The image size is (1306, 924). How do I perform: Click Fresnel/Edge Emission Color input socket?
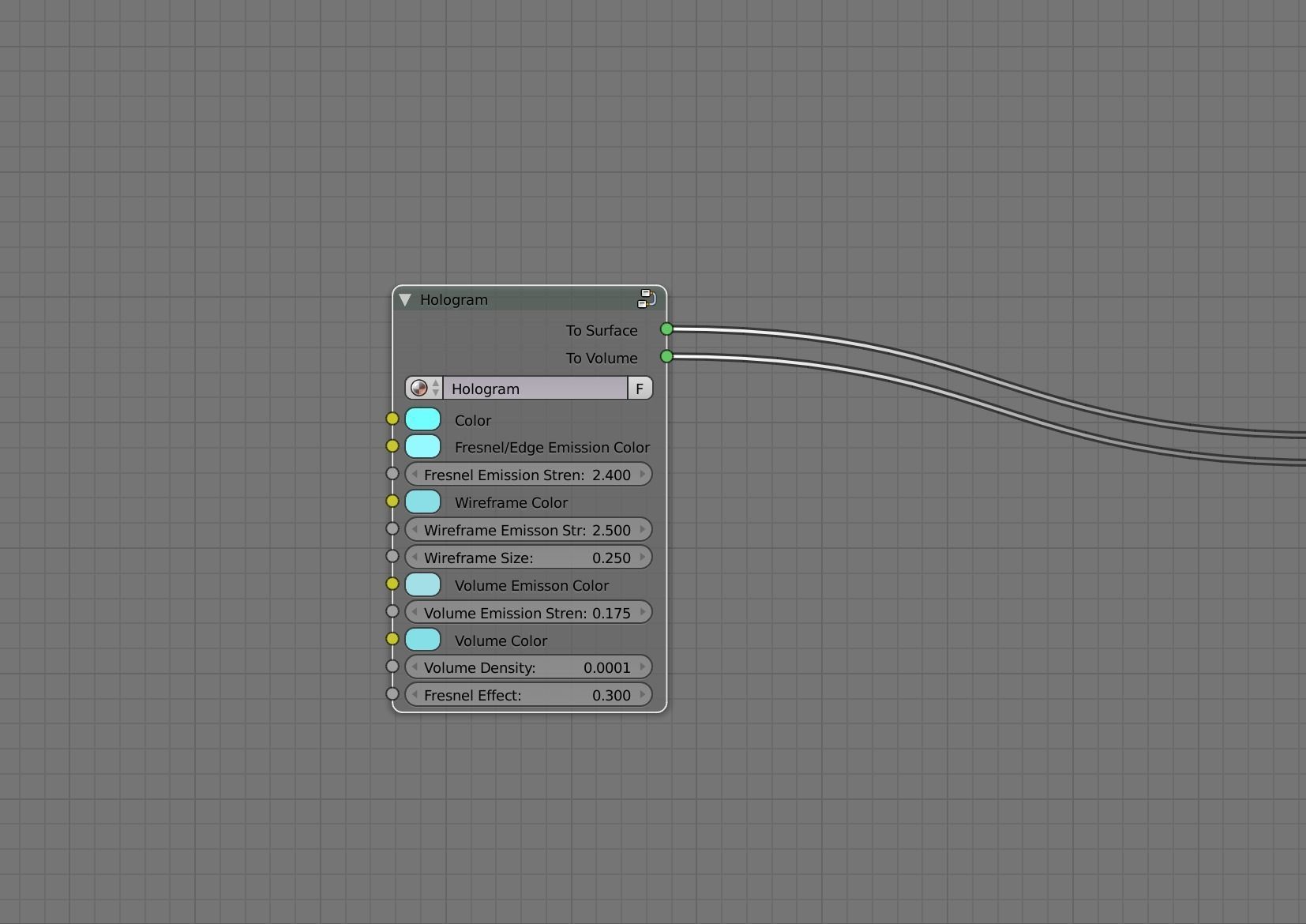[x=392, y=446]
